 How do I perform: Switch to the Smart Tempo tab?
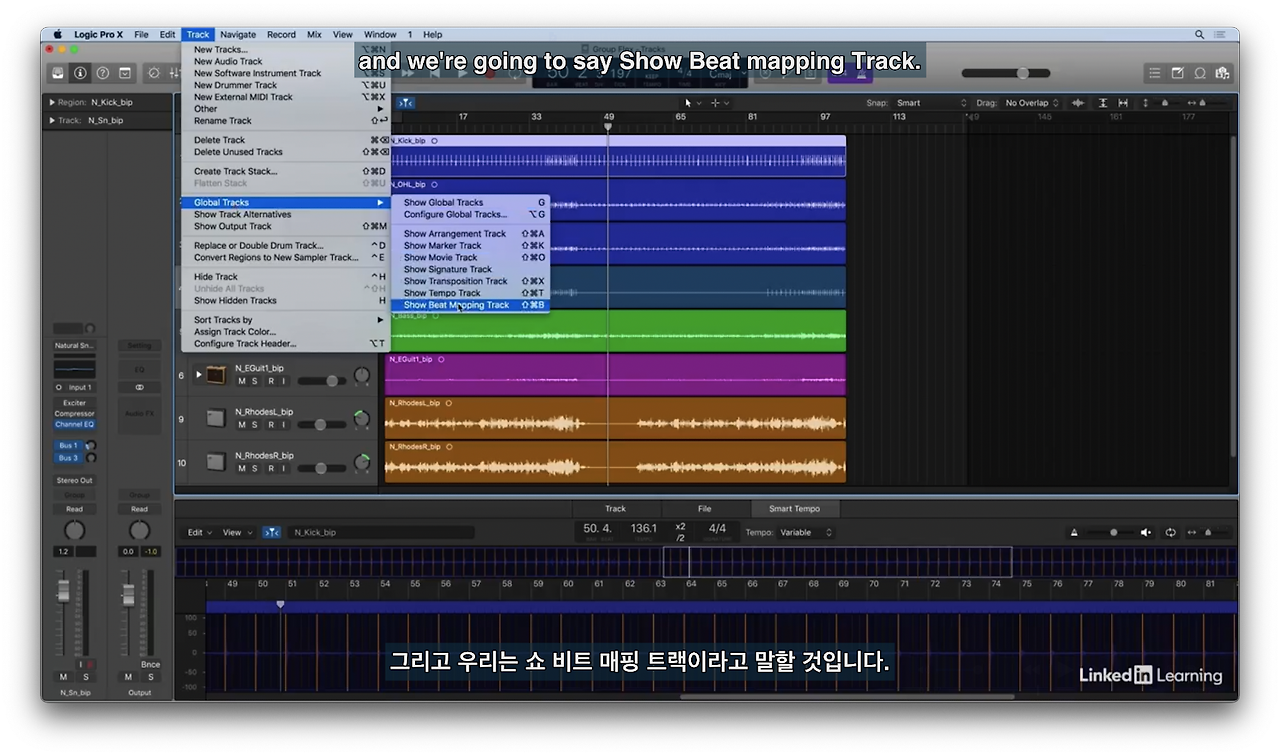794,509
